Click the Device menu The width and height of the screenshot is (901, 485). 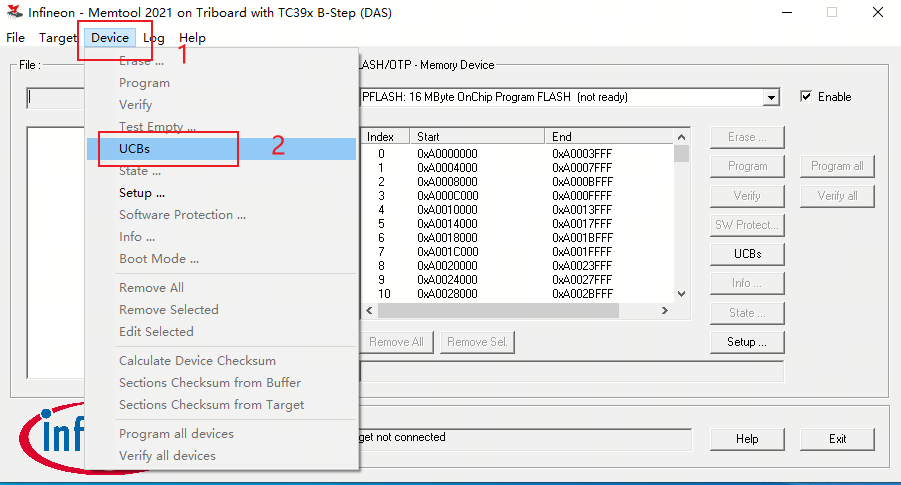point(110,38)
